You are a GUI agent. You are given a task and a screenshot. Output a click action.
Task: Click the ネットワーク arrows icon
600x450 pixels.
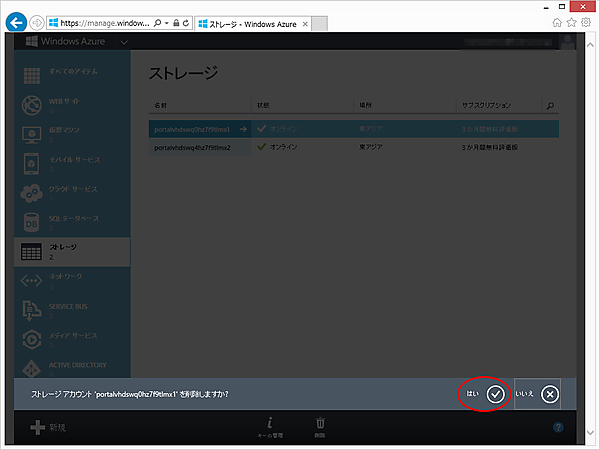click(x=31, y=281)
